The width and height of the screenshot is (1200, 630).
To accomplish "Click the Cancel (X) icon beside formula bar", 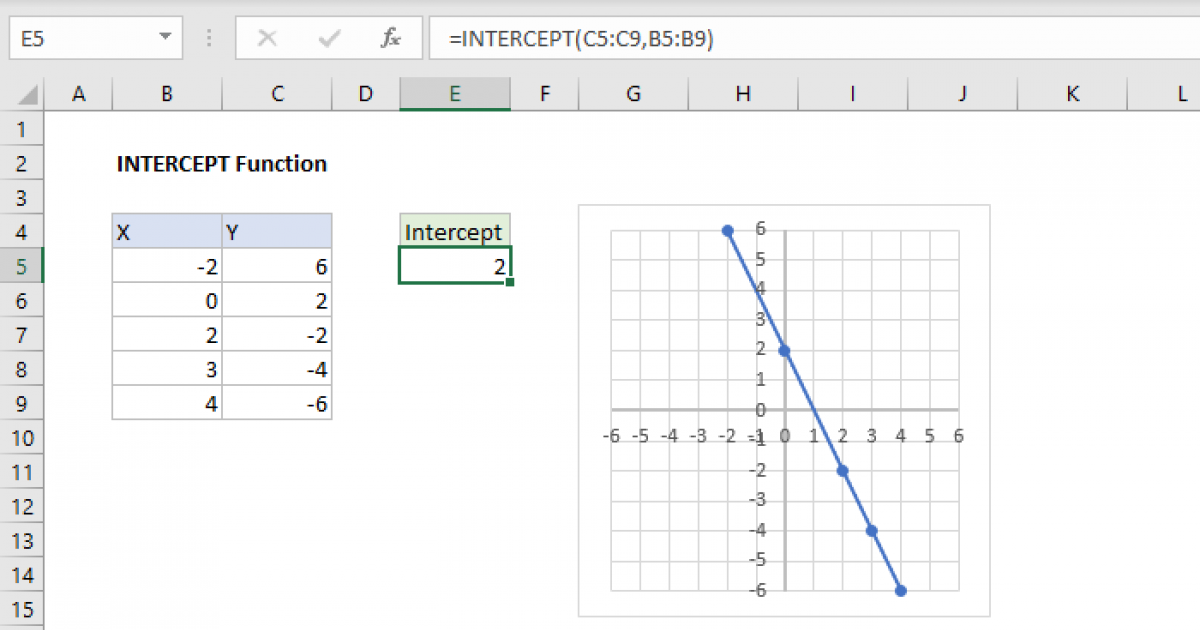I will click(x=267, y=37).
